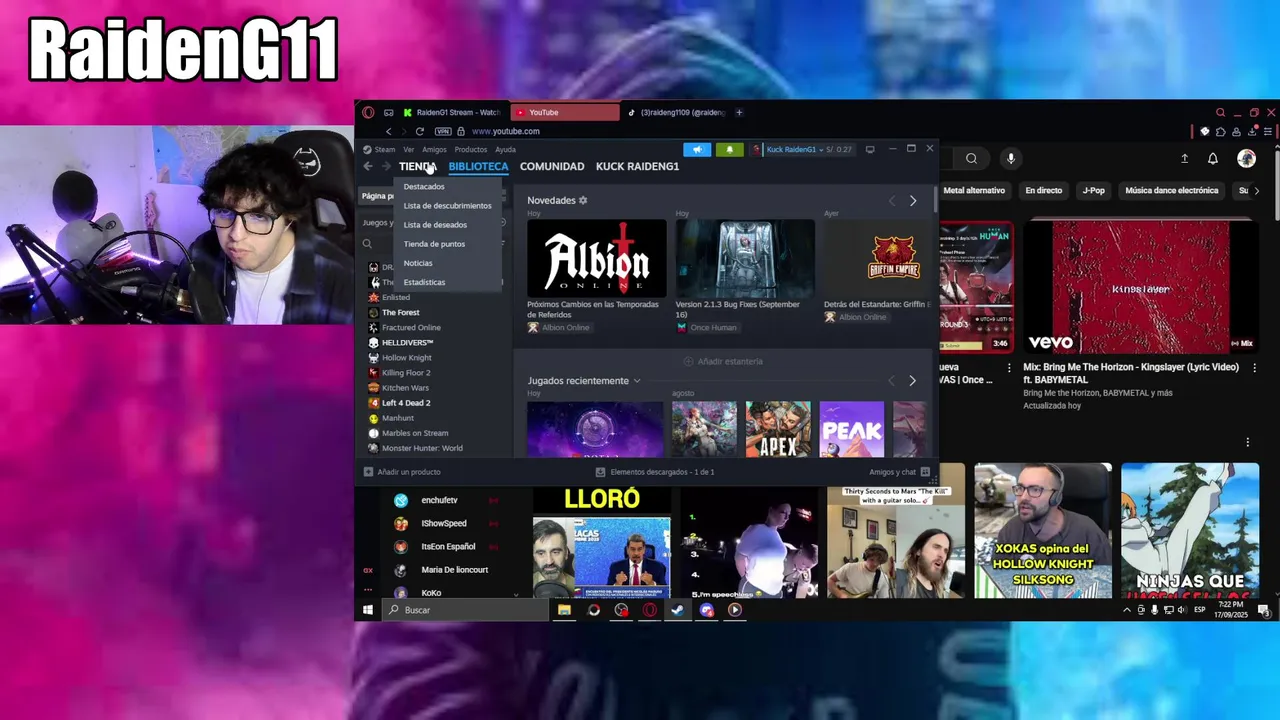The width and height of the screenshot is (1280, 720).
Task: Reload the YouTube page in the browser
Action: point(419,131)
